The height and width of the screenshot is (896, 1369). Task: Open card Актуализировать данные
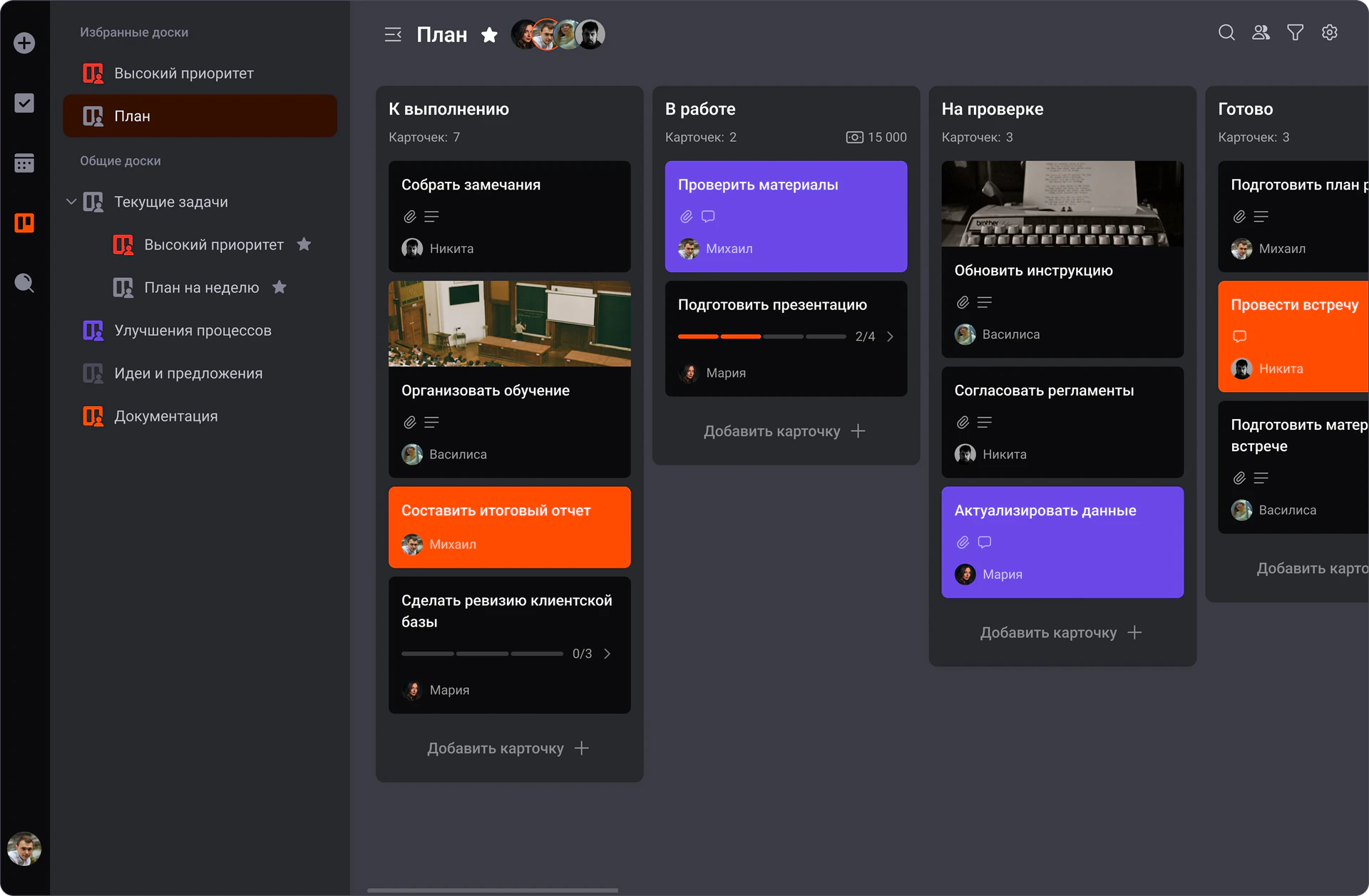point(1062,542)
